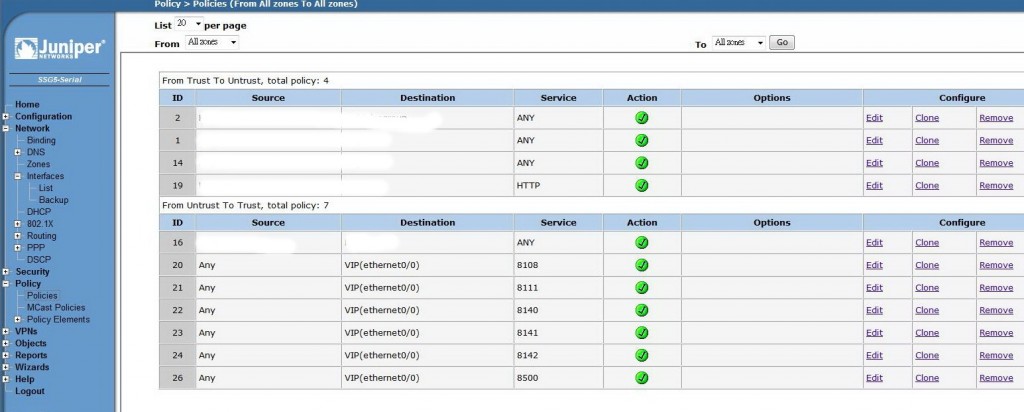Edit policy with service 8142
Image resolution: width=1024 pixels, height=412 pixels.
tap(874, 355)
